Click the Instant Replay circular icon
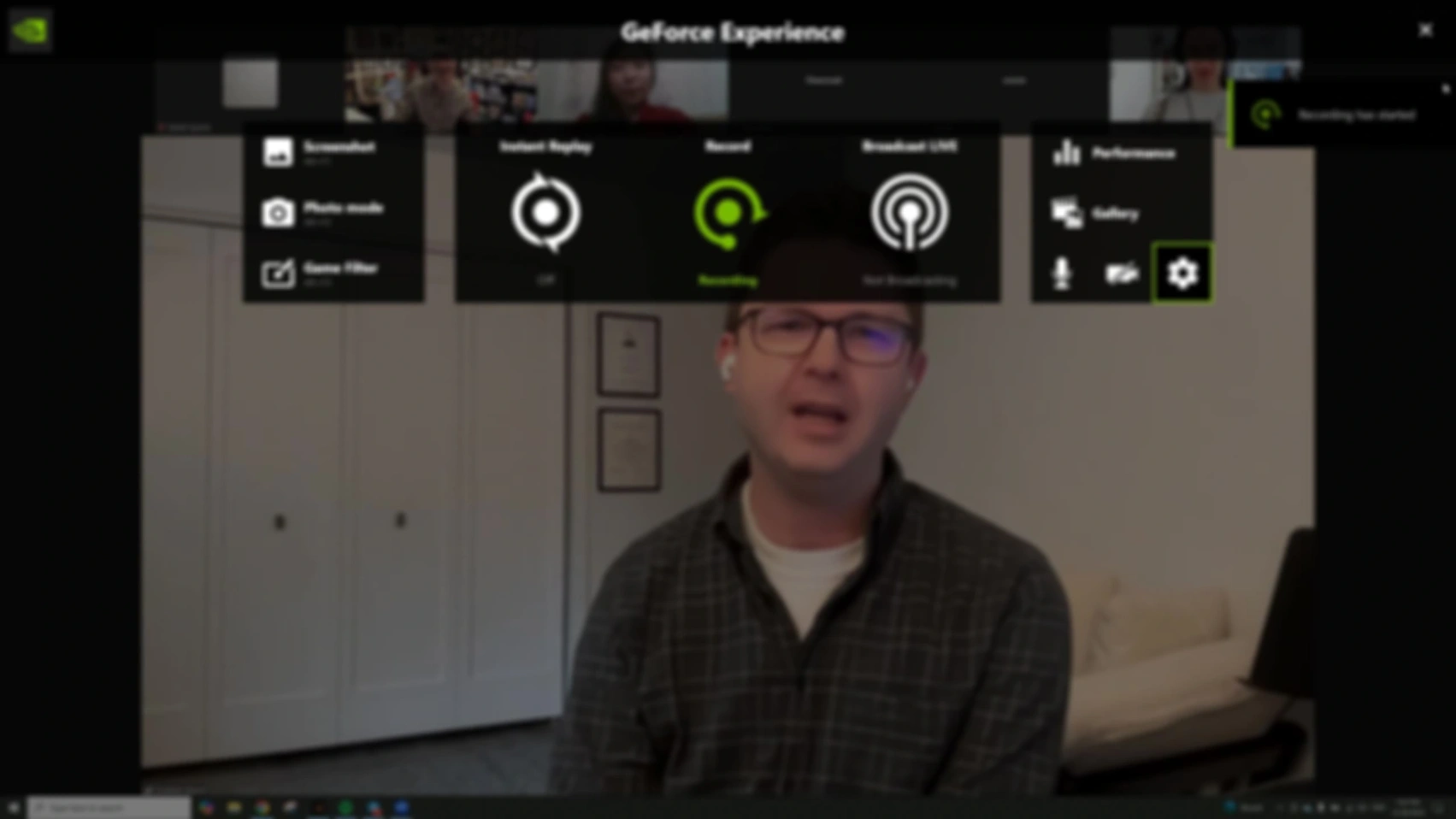The width and height of the screenshot is (1456, 819). click(545, 212)
